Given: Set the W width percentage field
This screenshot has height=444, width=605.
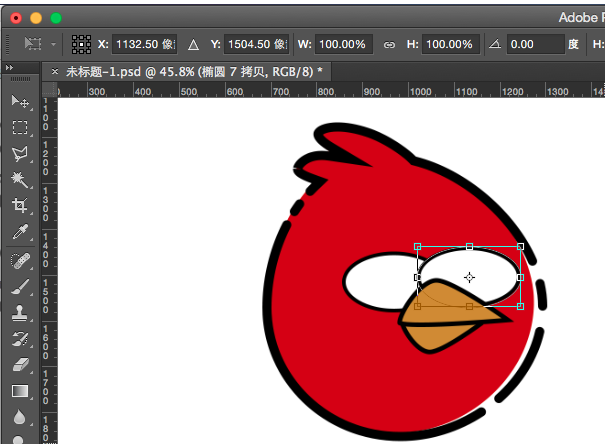Looking at the screenshot, I should tap(344, 44).
